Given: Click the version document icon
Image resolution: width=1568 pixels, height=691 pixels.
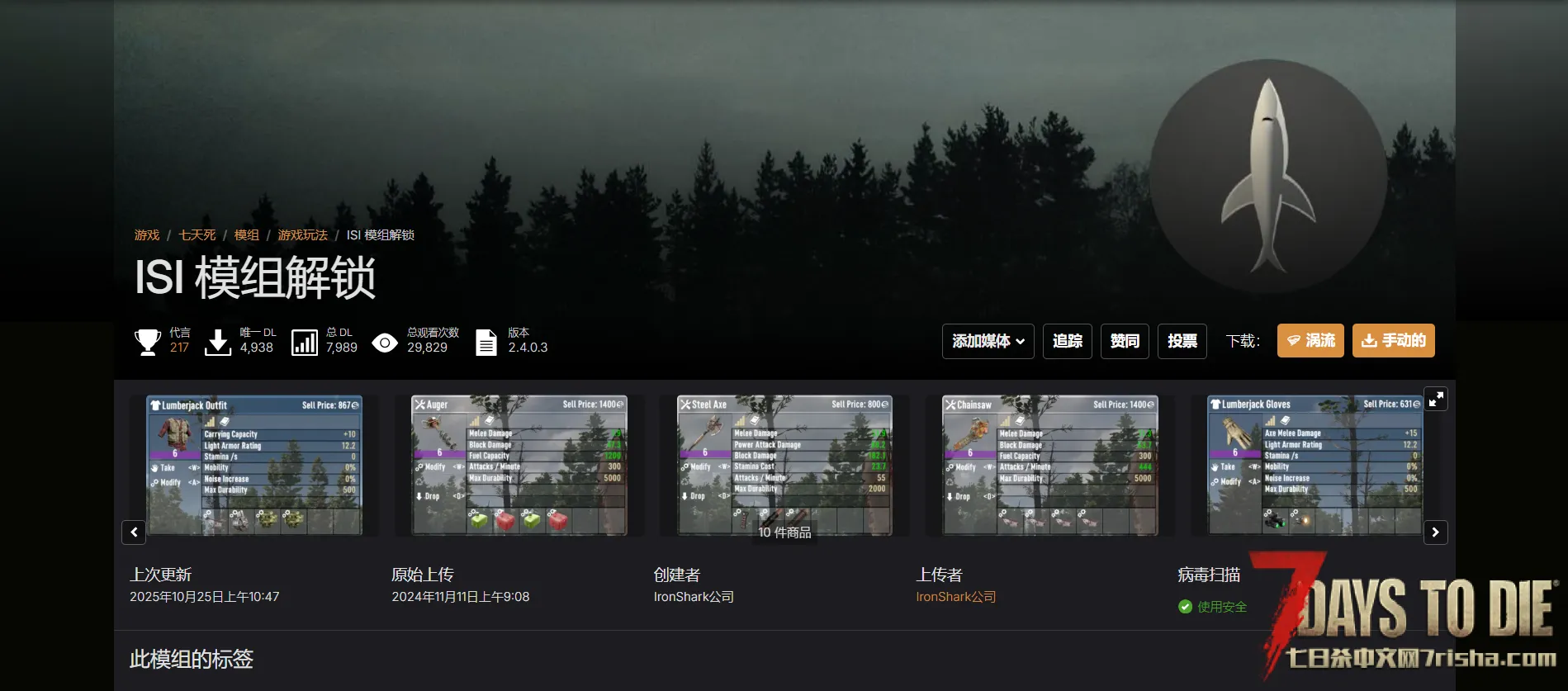Looking at the screenshot, I should pos(486,342).
